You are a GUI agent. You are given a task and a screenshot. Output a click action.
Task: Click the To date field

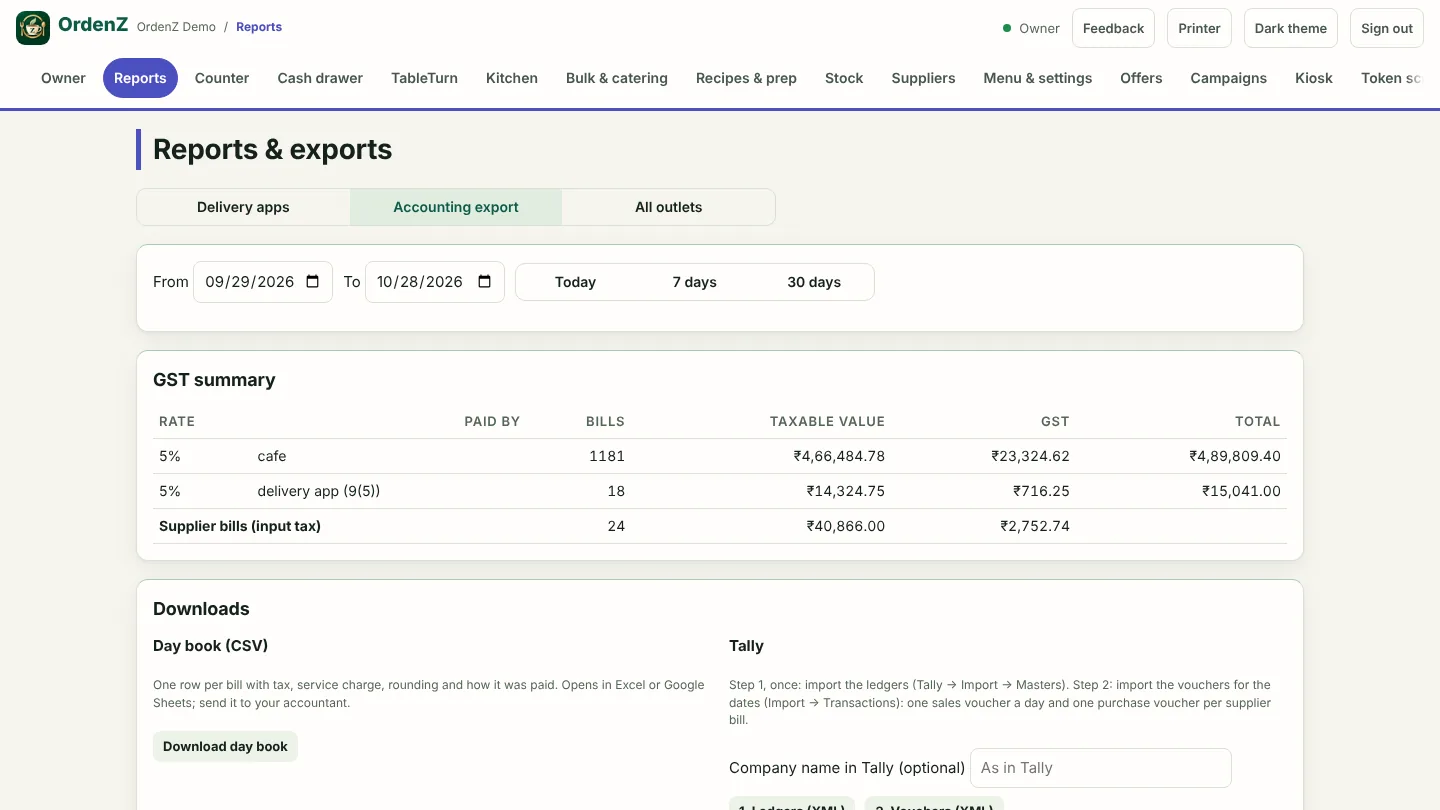coord(435,282)
